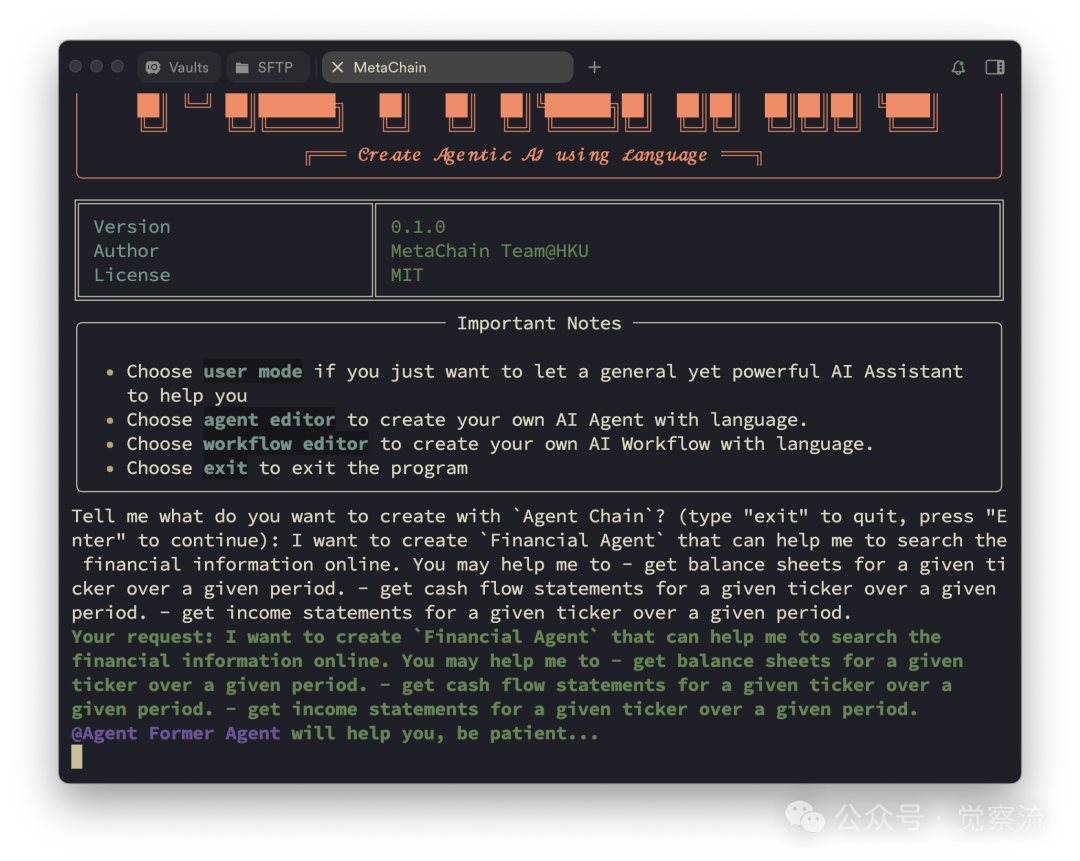Click the 'workflow editor' highlighted text
This screenshot has width=1080, height=861.
pyautogui.click(x=286, y=444)
